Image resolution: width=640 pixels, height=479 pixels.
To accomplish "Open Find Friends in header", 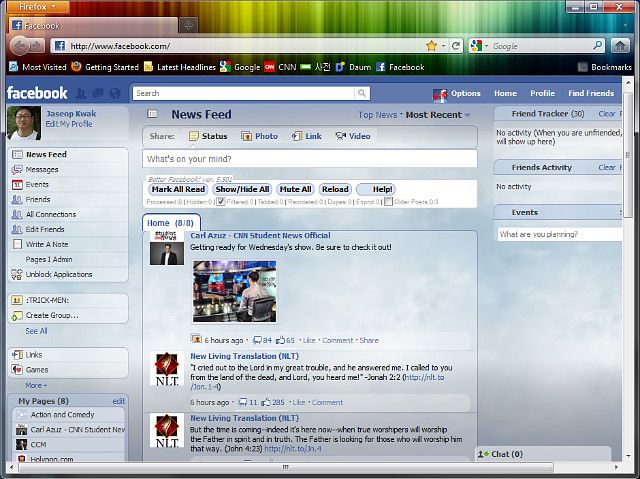I will coord(591,93).
